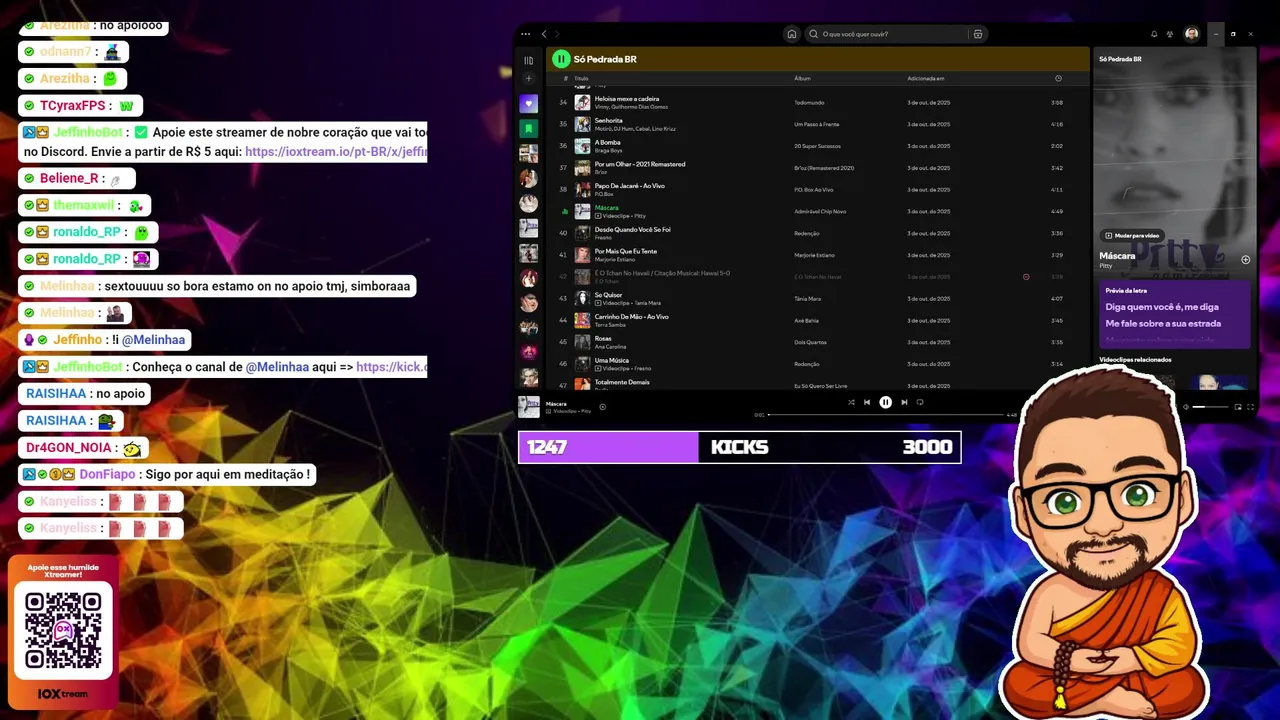The image size is (1280, 720).
Task: Add Máscara via plus in right panel
Action: coord(1246,259)
